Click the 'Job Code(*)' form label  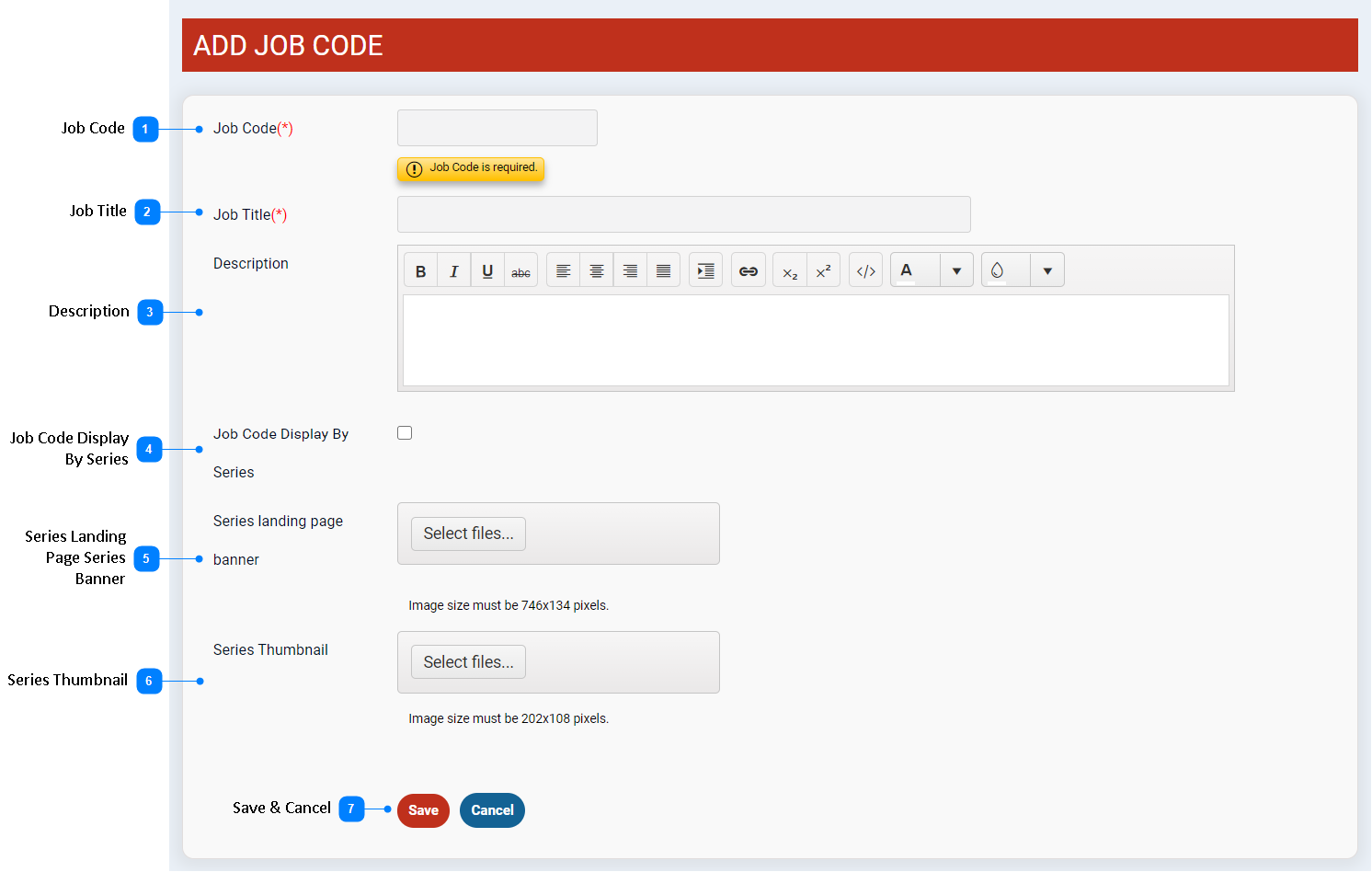pos(253,128)
